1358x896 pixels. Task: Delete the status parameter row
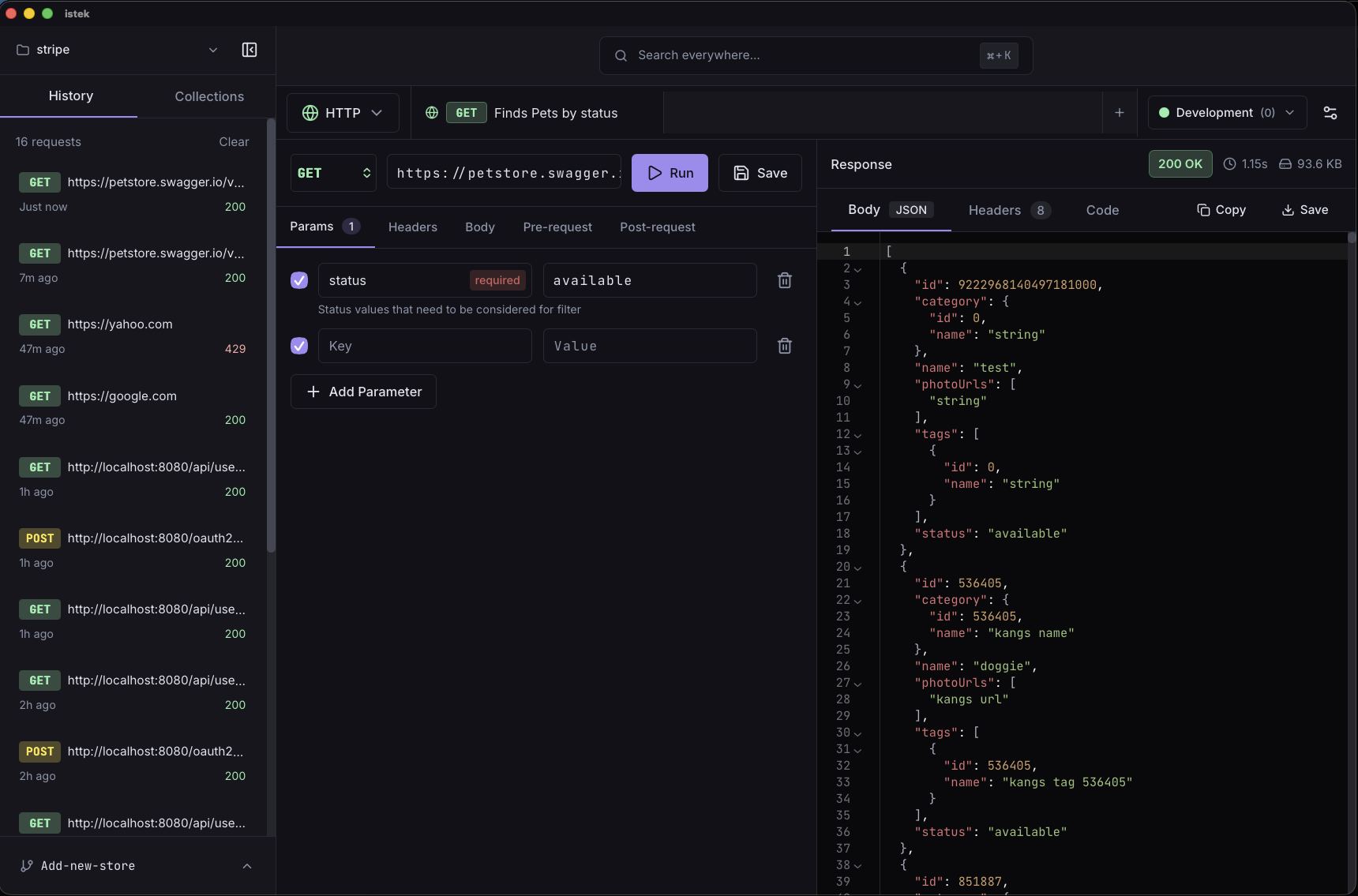click(x=785, y=280)
